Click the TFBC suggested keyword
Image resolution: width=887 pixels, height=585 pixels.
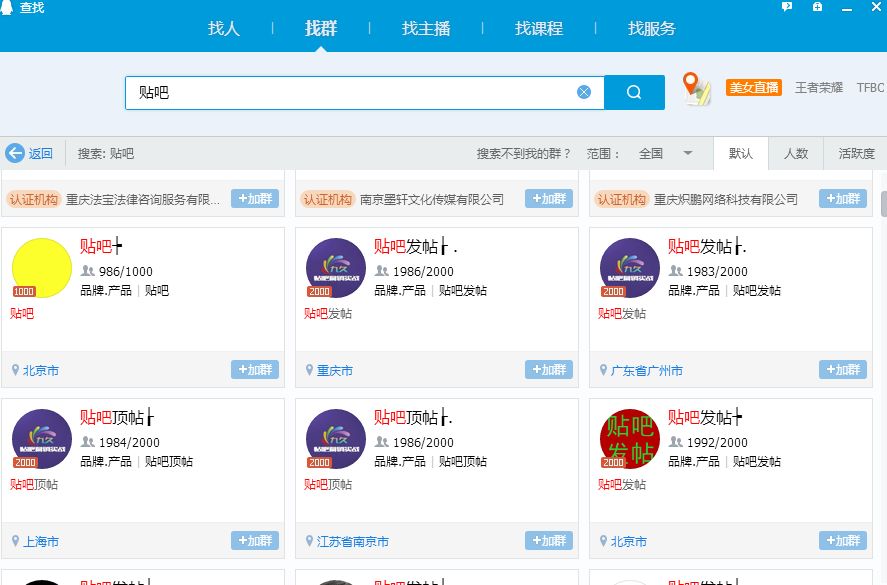870,88
